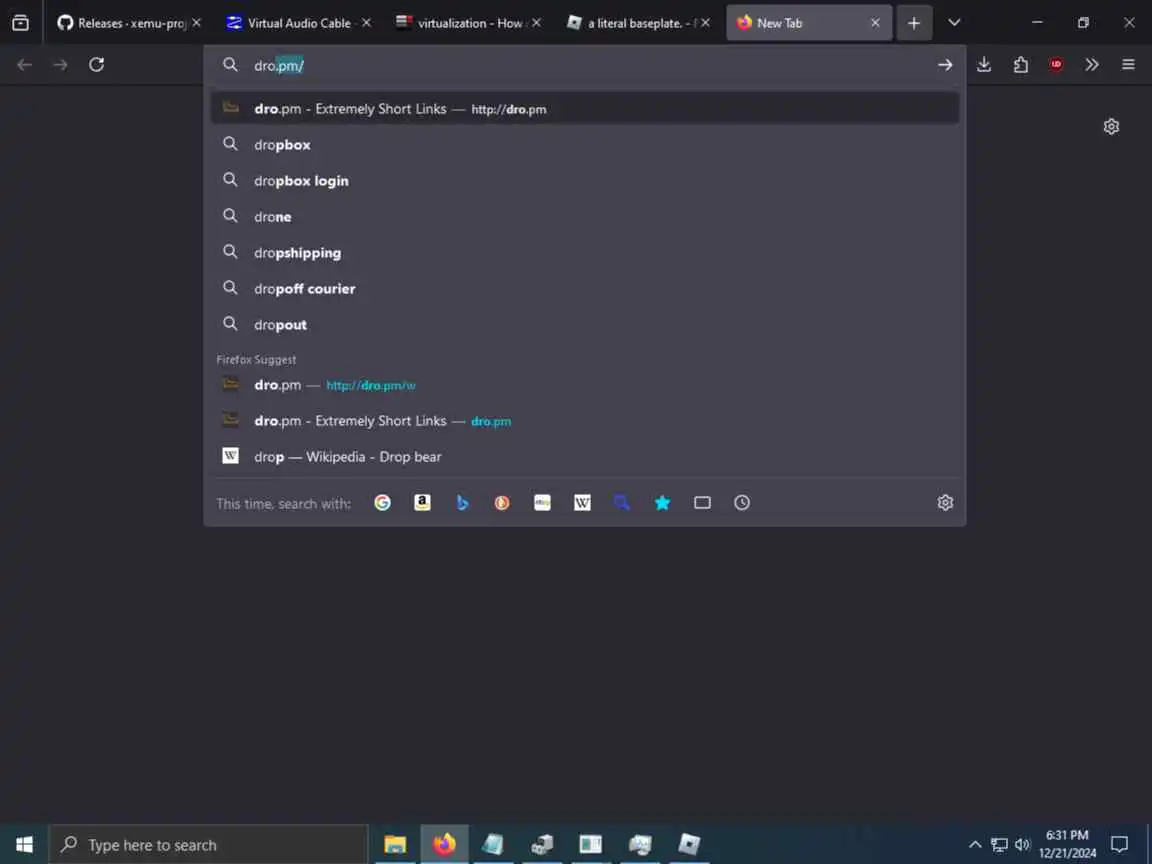Open Wikipedia - Drop bear suggestion

point(584,457)
